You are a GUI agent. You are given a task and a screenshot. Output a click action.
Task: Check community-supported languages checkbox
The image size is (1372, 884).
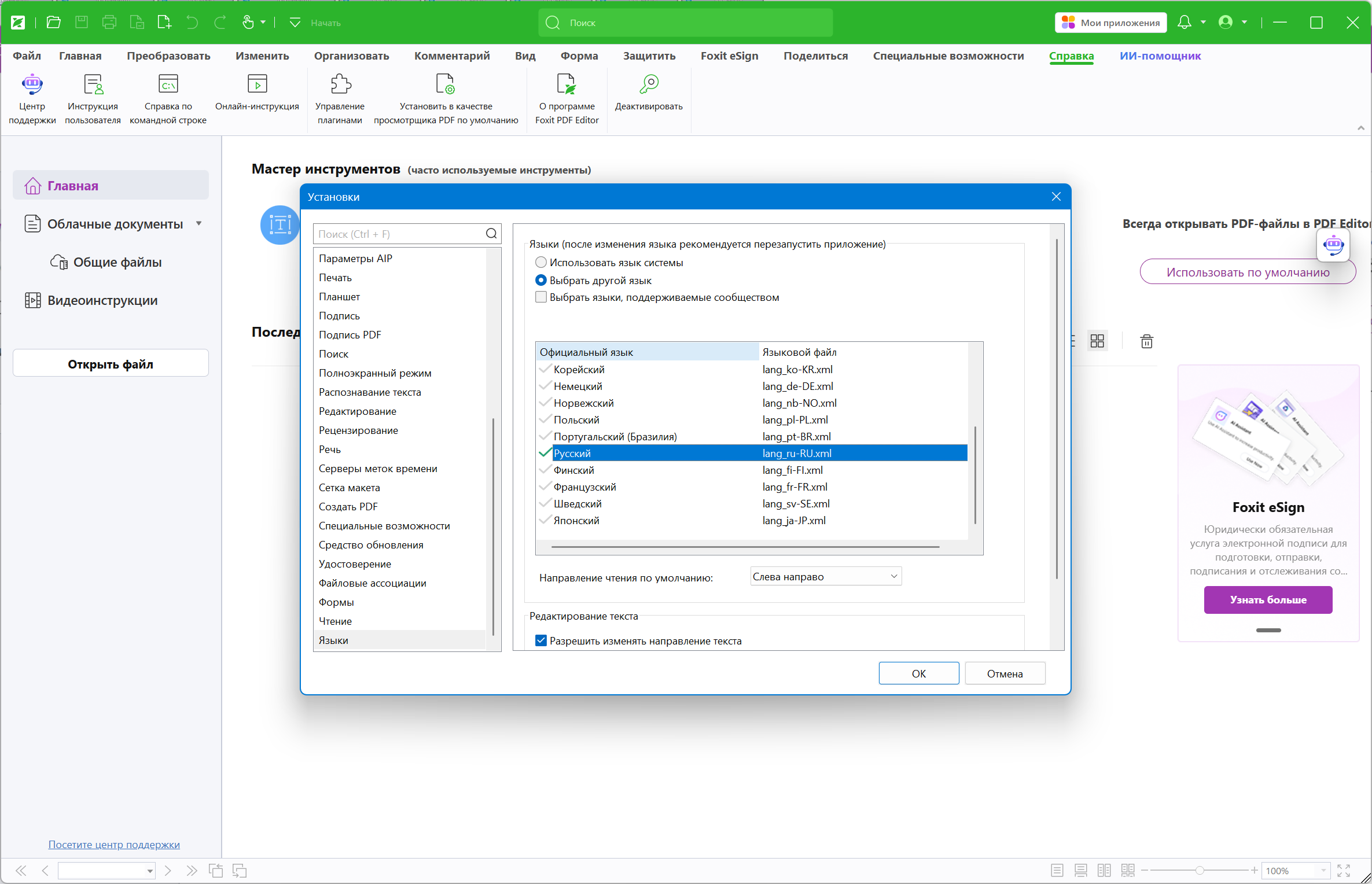pos(541,297)
